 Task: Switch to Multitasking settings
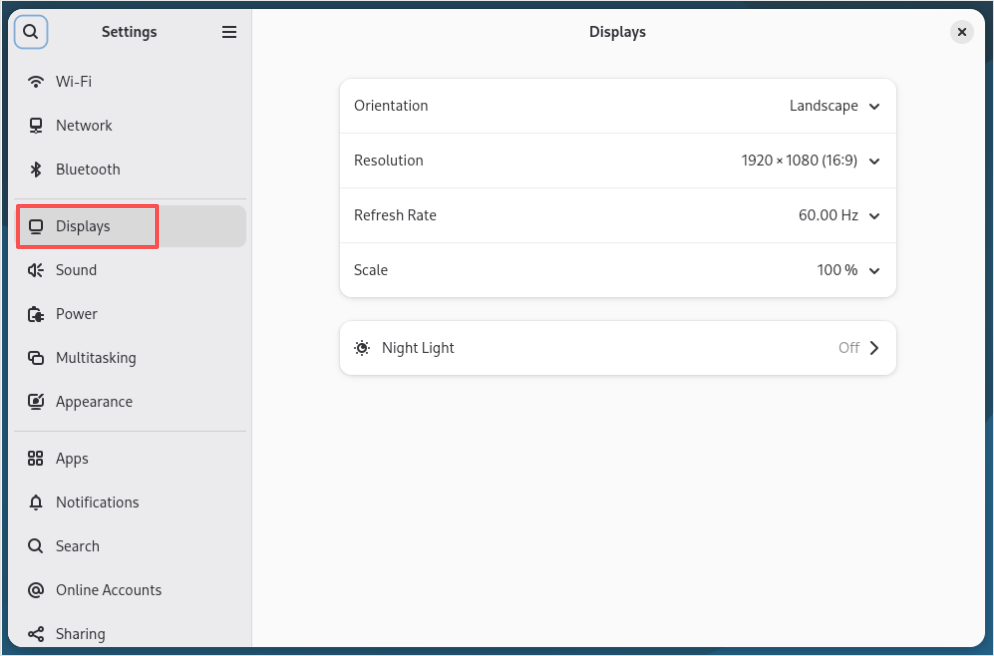[96, 358]
